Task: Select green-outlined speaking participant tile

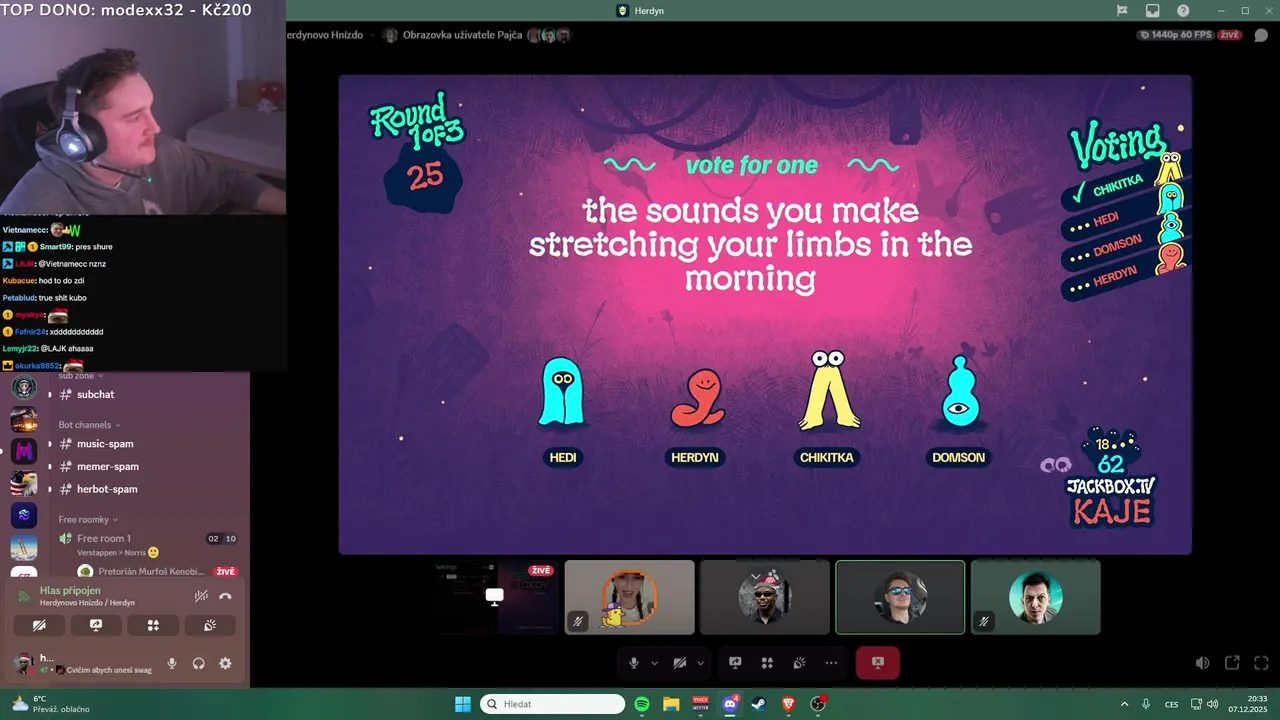Action: 900,597
